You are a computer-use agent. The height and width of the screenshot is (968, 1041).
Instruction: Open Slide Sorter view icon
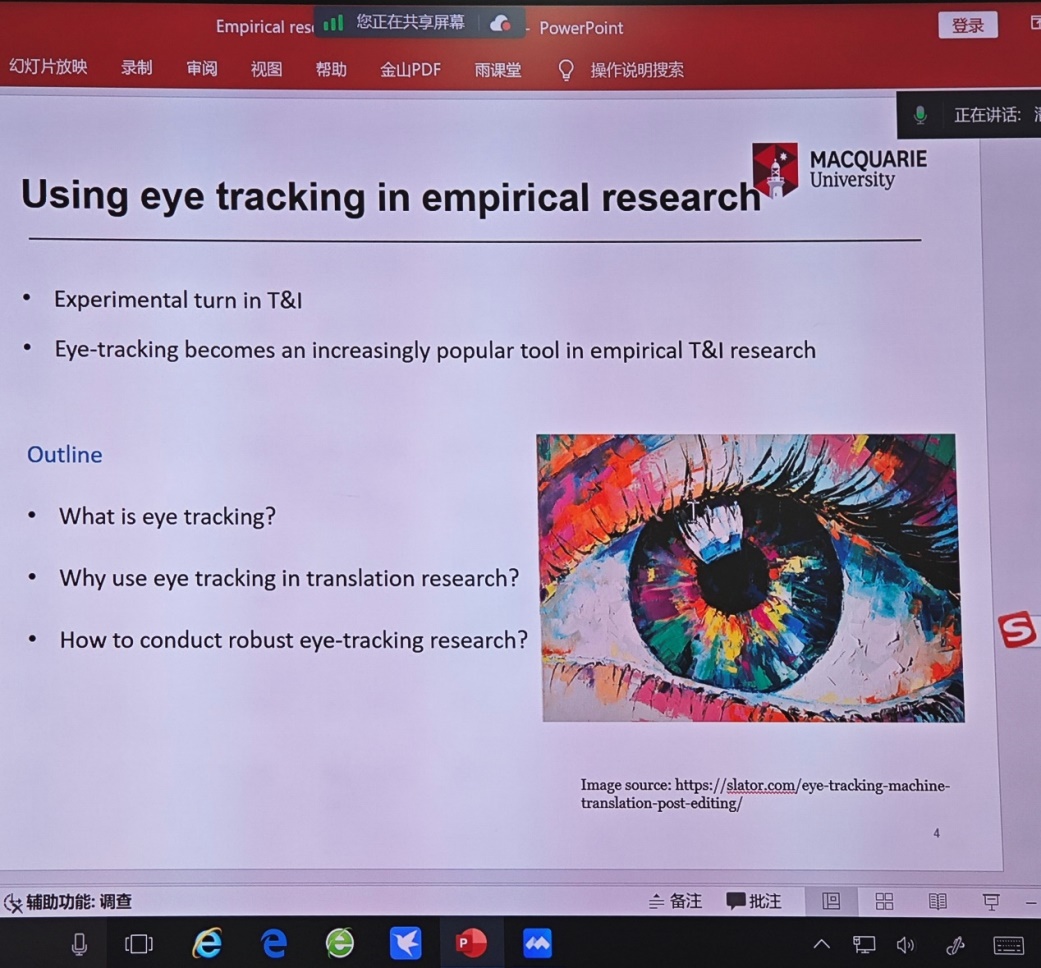tap(884, 902)
